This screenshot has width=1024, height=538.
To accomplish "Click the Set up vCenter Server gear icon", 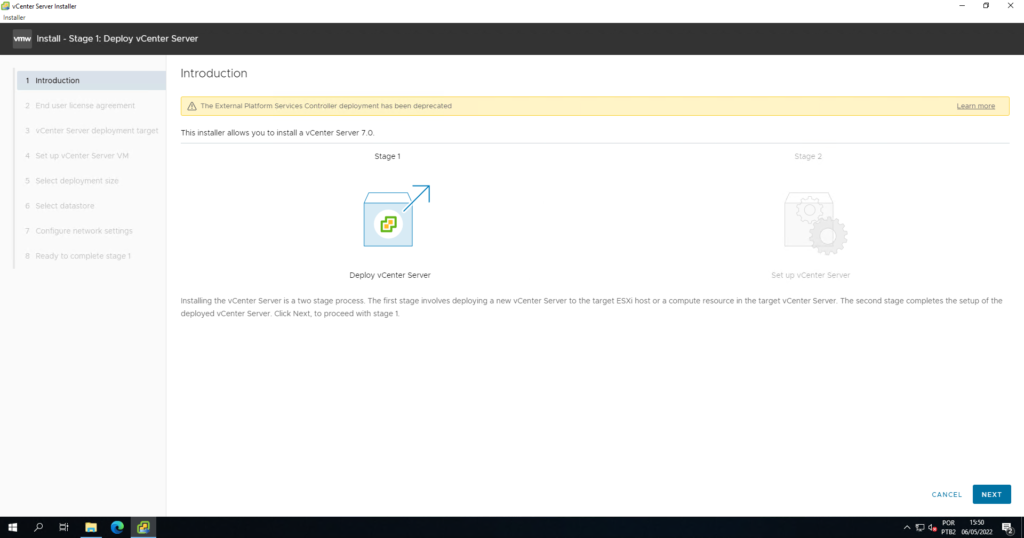I will (x=815, y=223).
